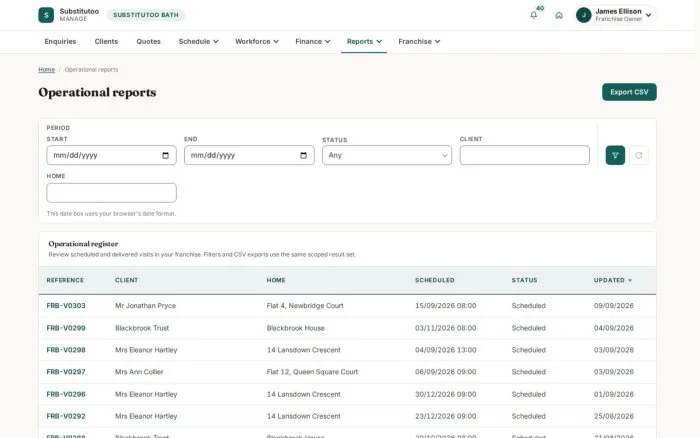Click 'Mrs Ann Collier' client cell
The image size is (700, 438).
(139, 372)
